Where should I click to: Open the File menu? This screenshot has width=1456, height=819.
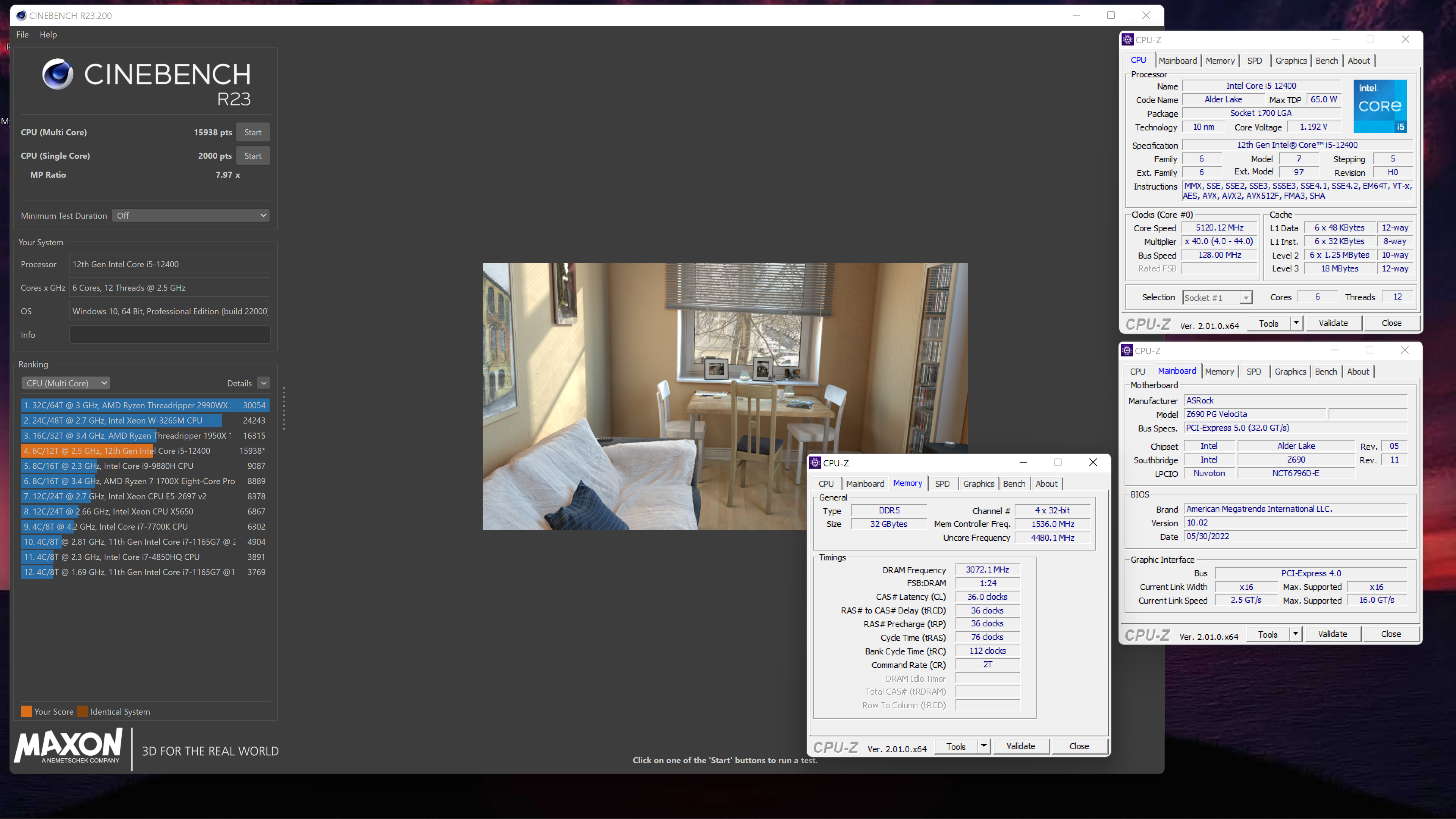pos(22,35)
